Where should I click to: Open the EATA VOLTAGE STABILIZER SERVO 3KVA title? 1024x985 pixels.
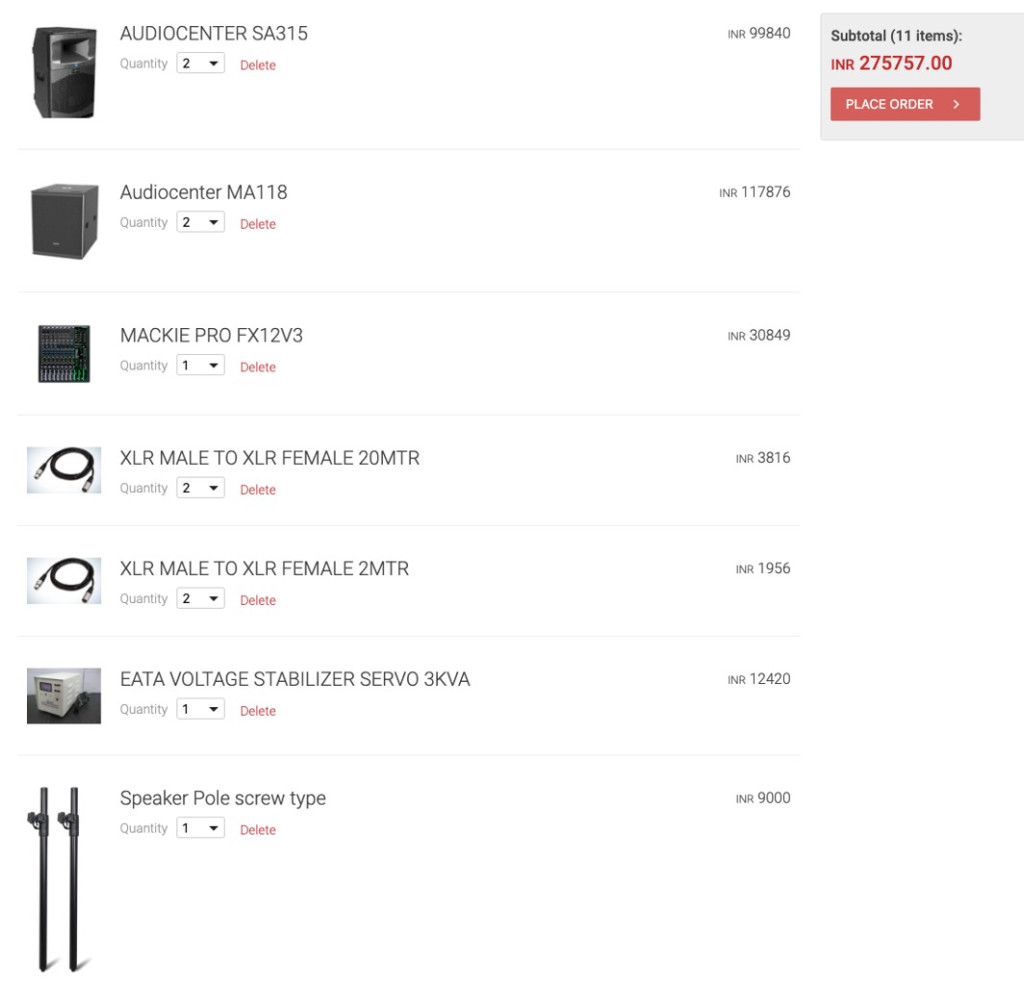tap(295, 679)
